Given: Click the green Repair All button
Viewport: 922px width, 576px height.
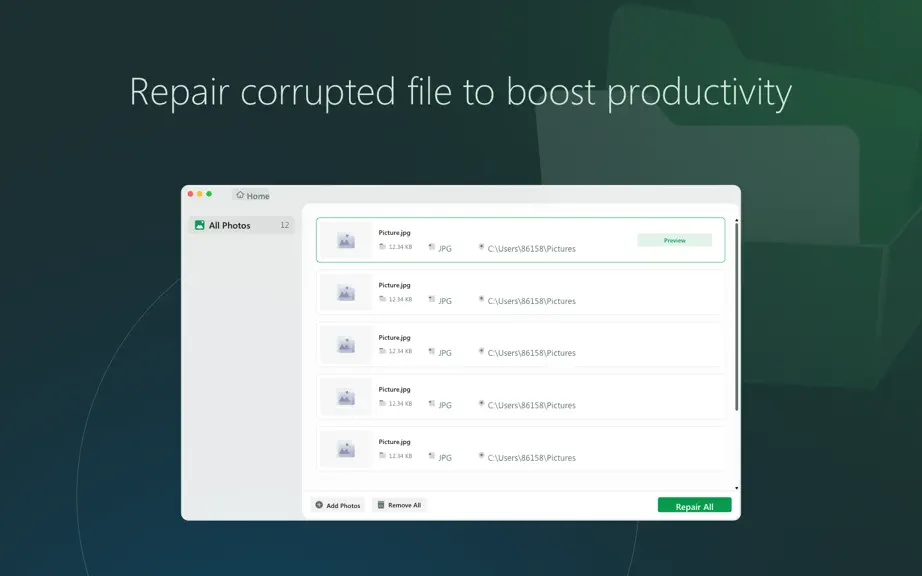Looking at the screenshot, I should (x=694, y=505).
